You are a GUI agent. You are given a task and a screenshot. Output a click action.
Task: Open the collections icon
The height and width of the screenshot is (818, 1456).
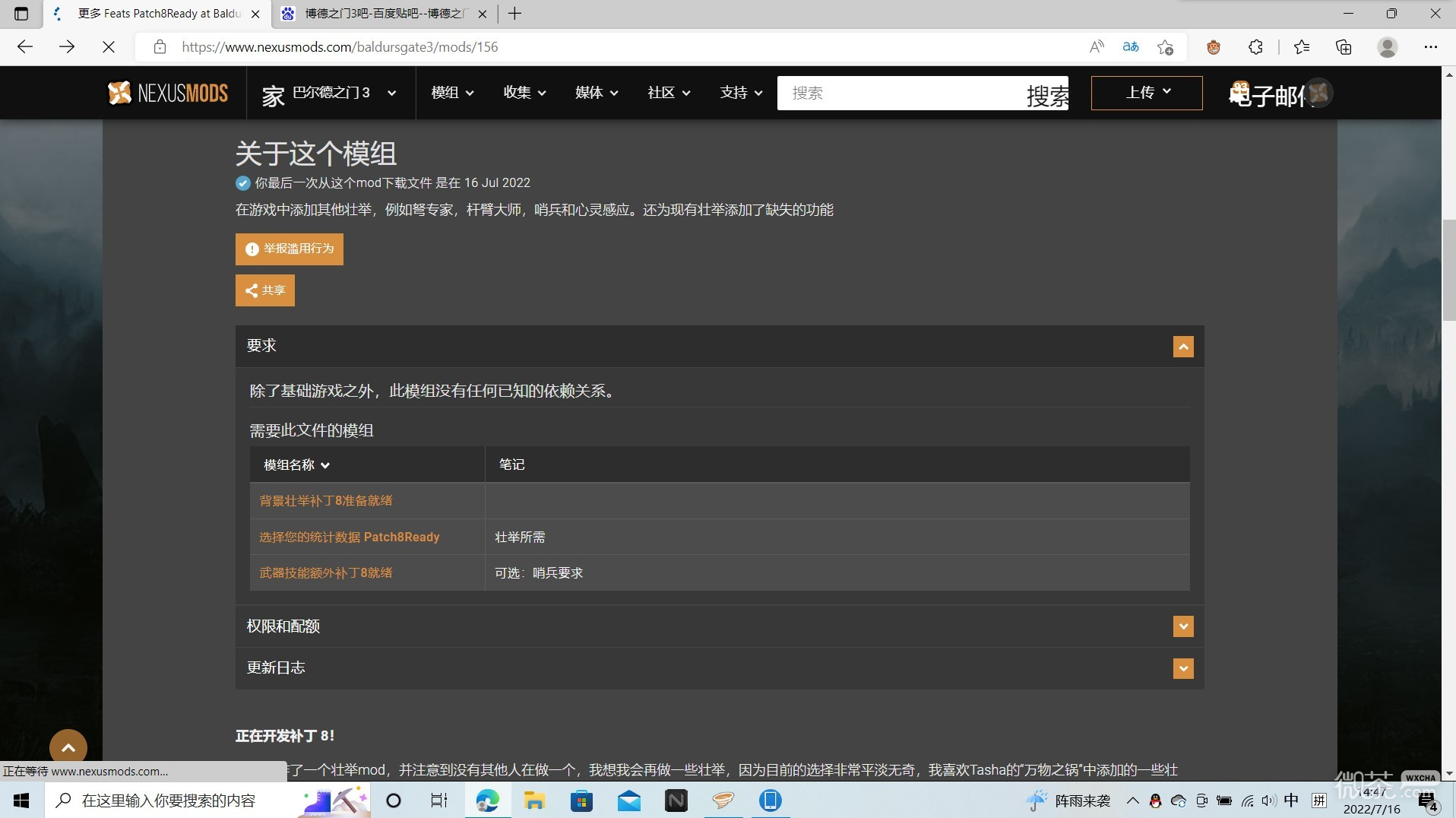click(x=1344, y=47)
